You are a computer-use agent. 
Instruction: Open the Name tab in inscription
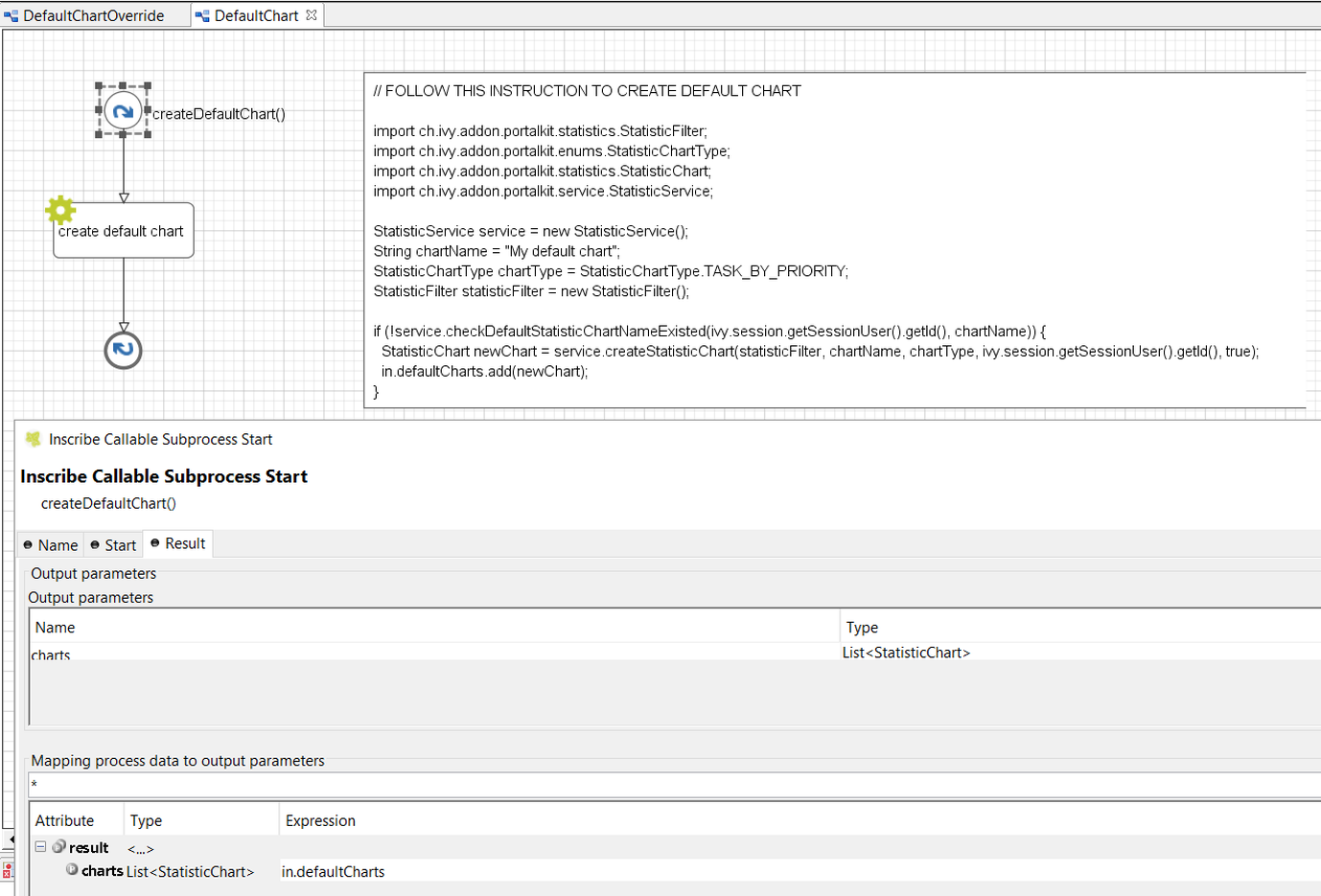(51, 545)
